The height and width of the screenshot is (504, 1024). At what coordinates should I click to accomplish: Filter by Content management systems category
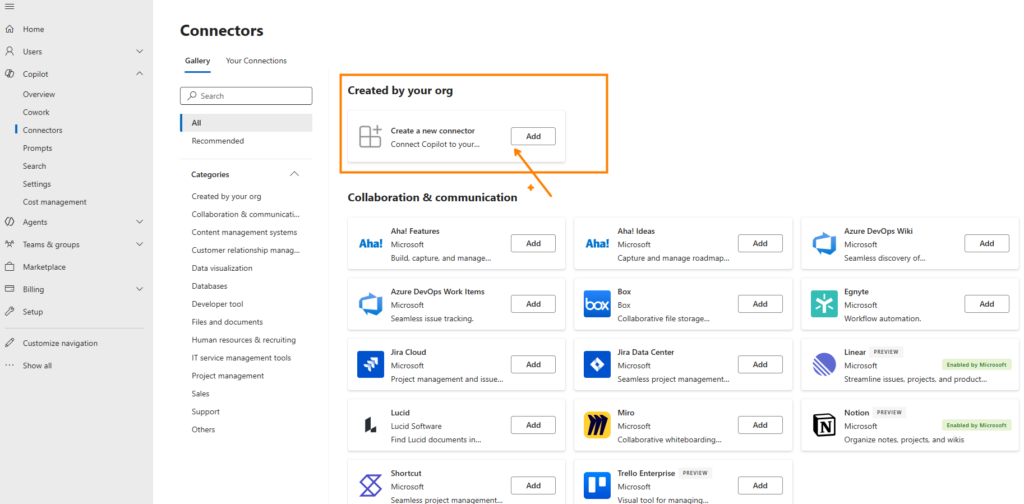[x=244, y=232]
